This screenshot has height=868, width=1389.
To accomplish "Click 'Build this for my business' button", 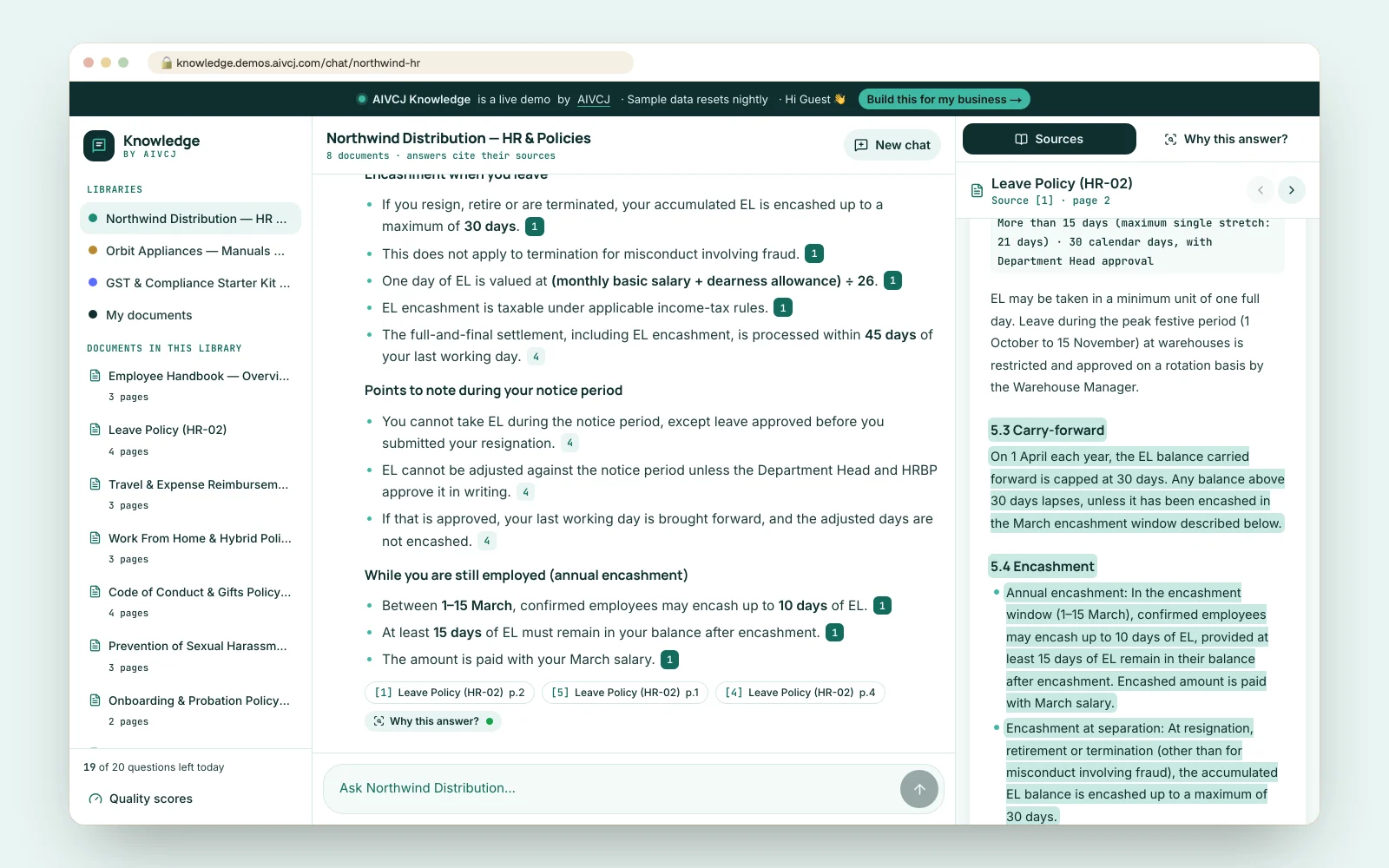I will click(944, 99).
